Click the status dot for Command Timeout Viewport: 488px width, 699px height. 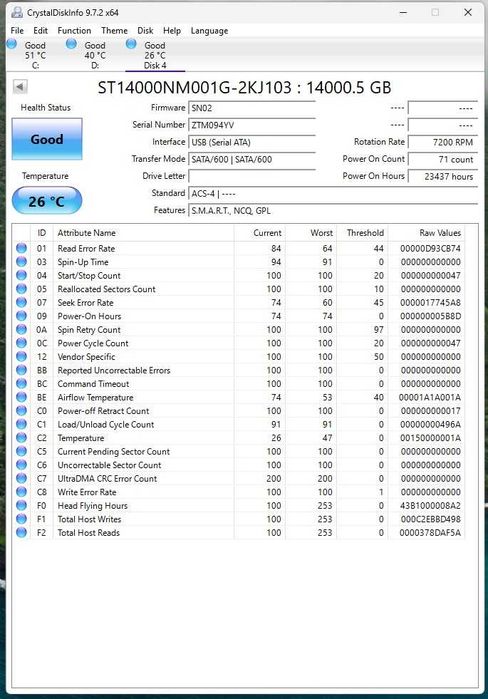point(21,383)
